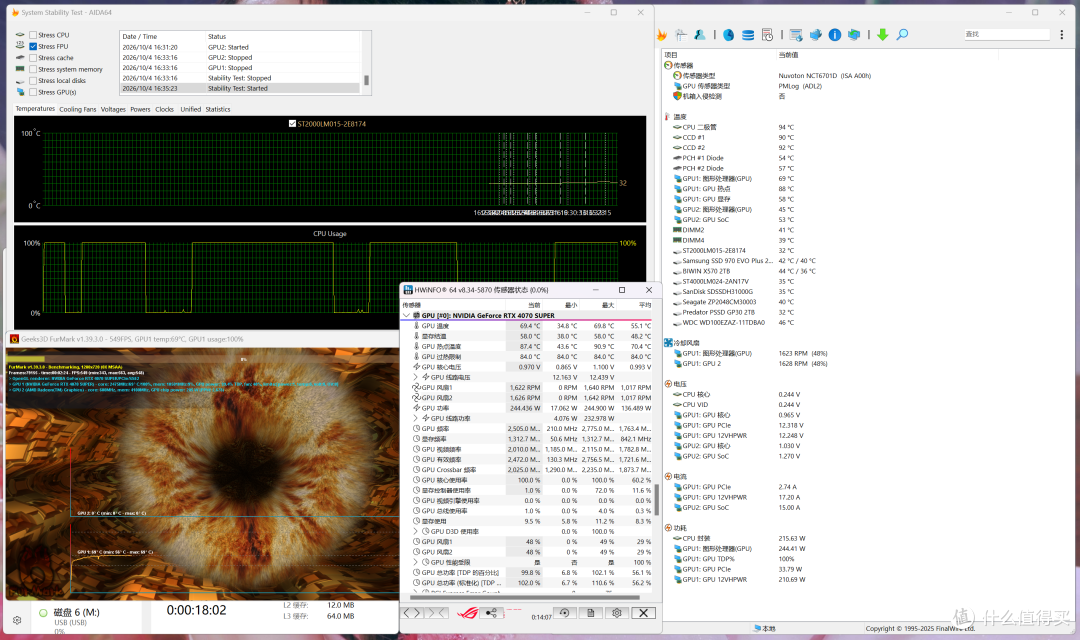This screenshot has width=1080, height=640.
Task: Click the green download arrow icon
Action: [x=882, y=34]
